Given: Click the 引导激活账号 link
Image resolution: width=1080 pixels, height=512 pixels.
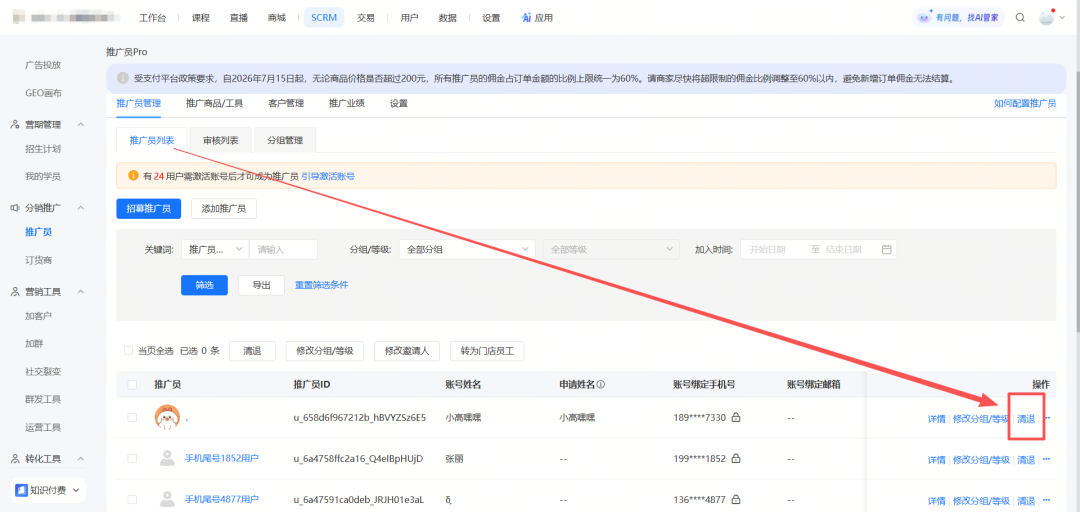Looking at the screenshot, I should 328,176.
